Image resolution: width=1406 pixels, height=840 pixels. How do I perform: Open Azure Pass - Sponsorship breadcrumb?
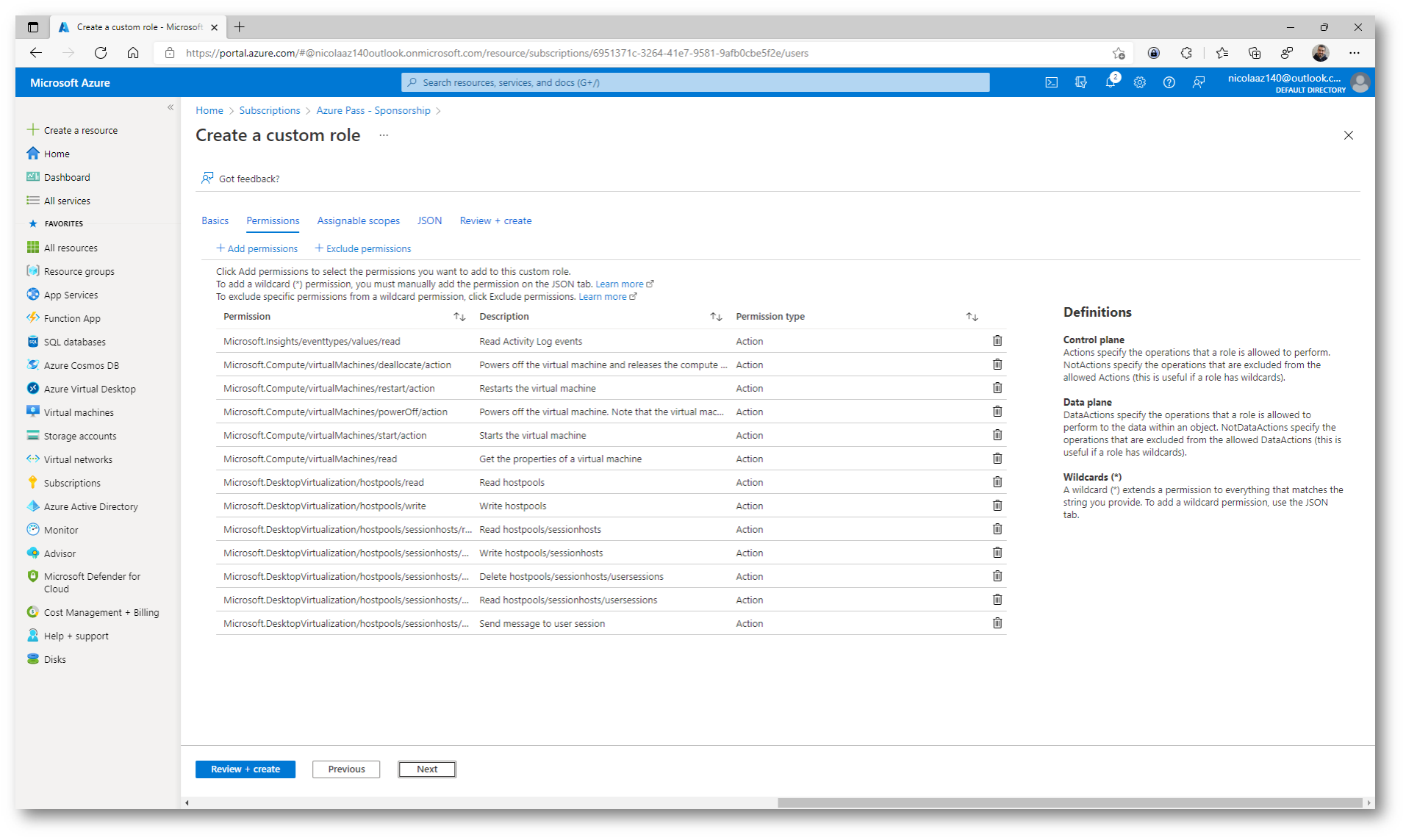373,110
